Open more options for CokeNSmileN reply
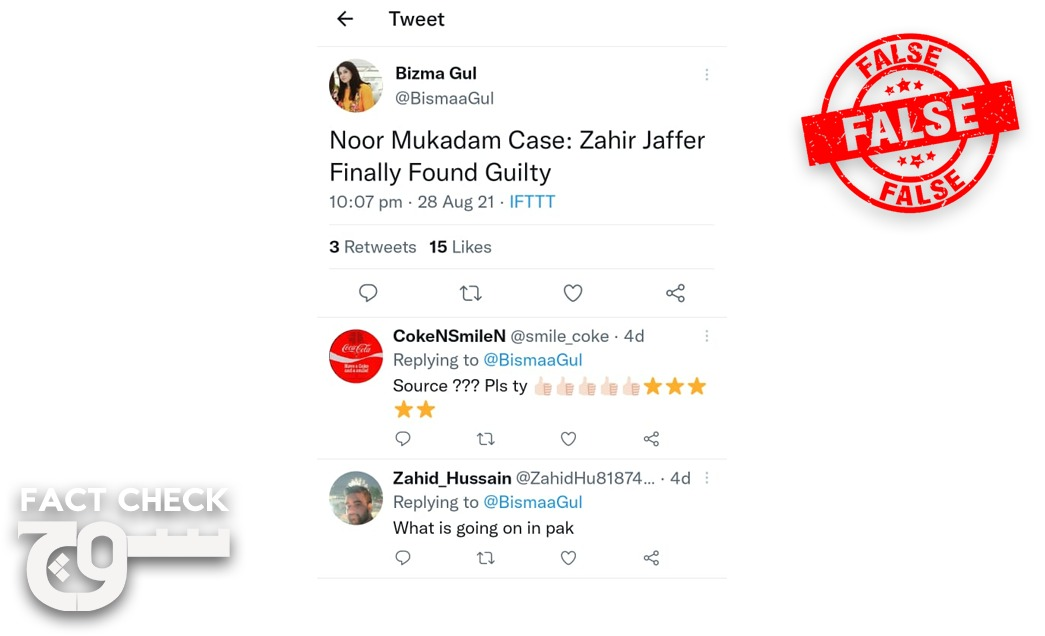Viewport: 1045px width, 636px height. click(x=706, y=336)
